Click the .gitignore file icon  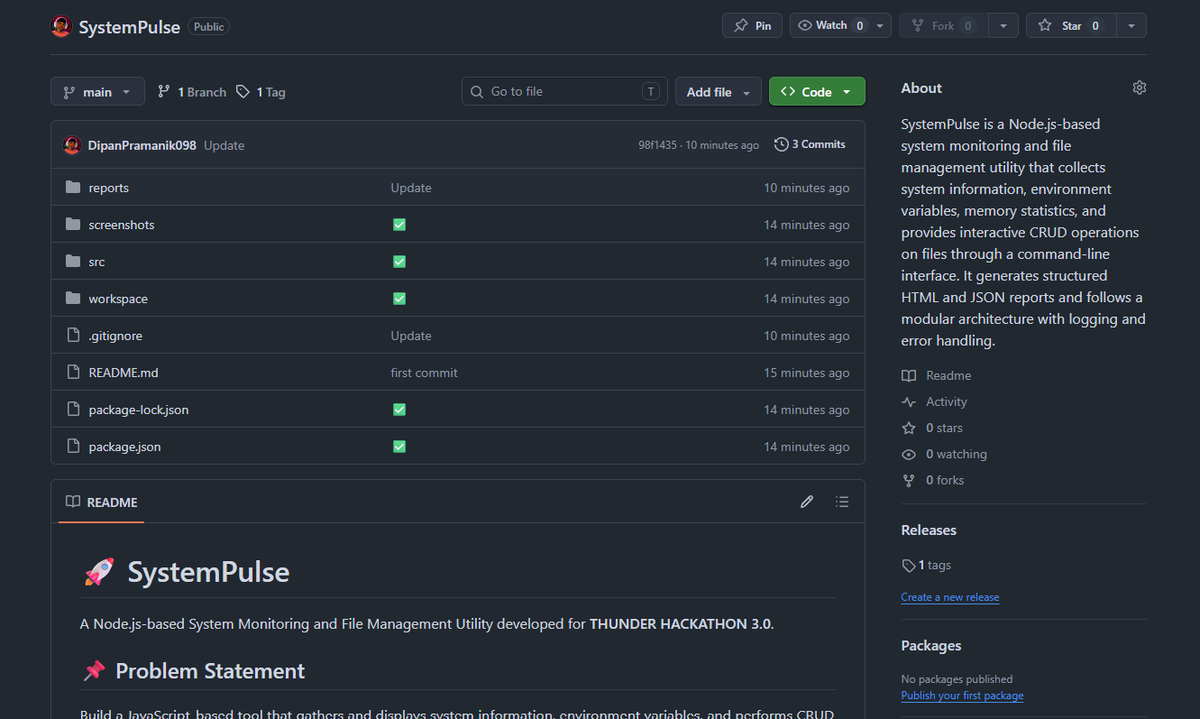(73, 336)
